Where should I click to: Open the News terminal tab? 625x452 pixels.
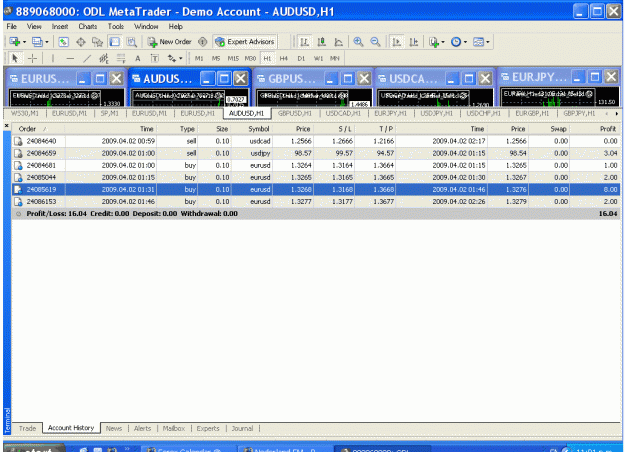(114, 428)
